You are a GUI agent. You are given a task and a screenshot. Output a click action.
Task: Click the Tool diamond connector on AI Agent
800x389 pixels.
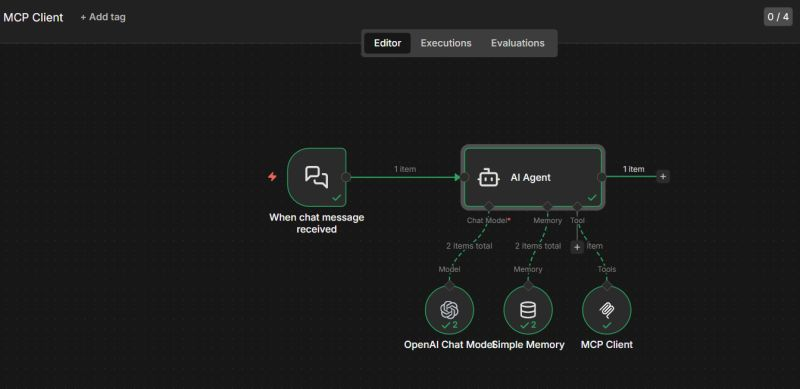click(x=578, y=206)
